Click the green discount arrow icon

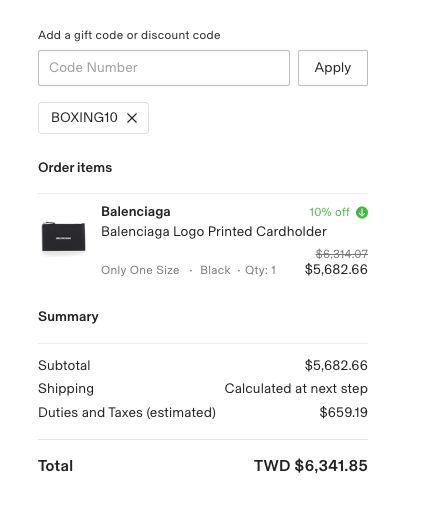point(362,212)
